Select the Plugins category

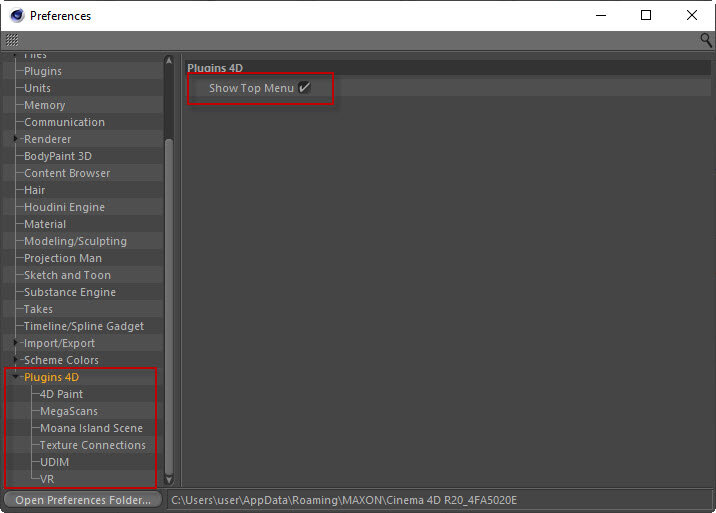(43, 71)
